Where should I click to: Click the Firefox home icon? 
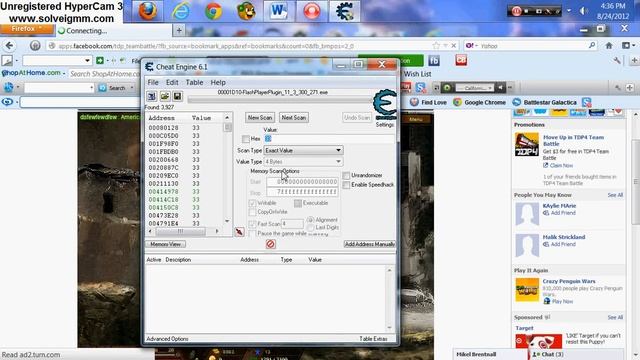[x=609, y=46]
